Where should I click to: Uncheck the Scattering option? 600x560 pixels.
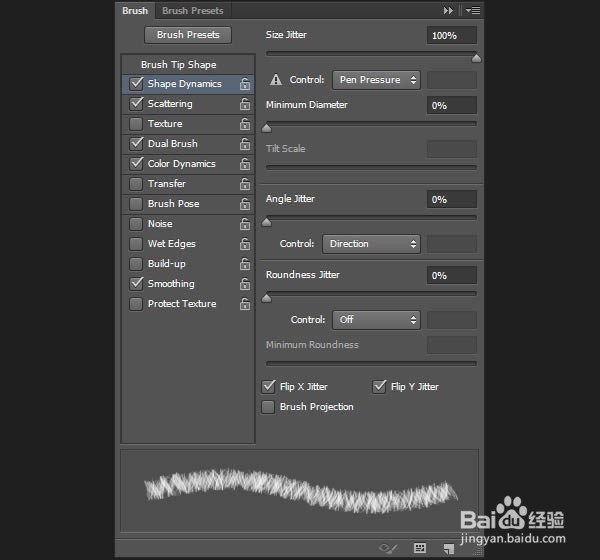coord(136,103)
